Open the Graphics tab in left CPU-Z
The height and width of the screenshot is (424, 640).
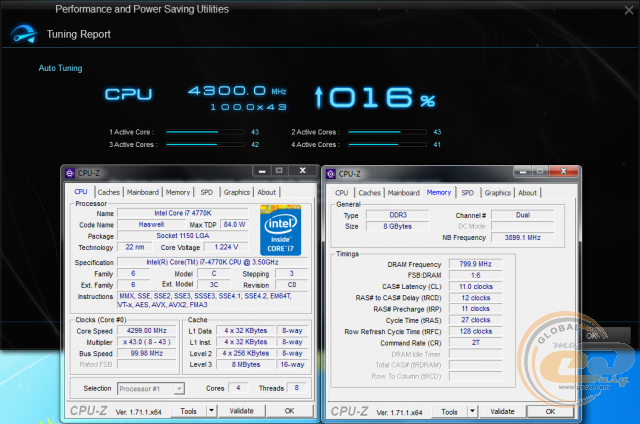point(236,192)
